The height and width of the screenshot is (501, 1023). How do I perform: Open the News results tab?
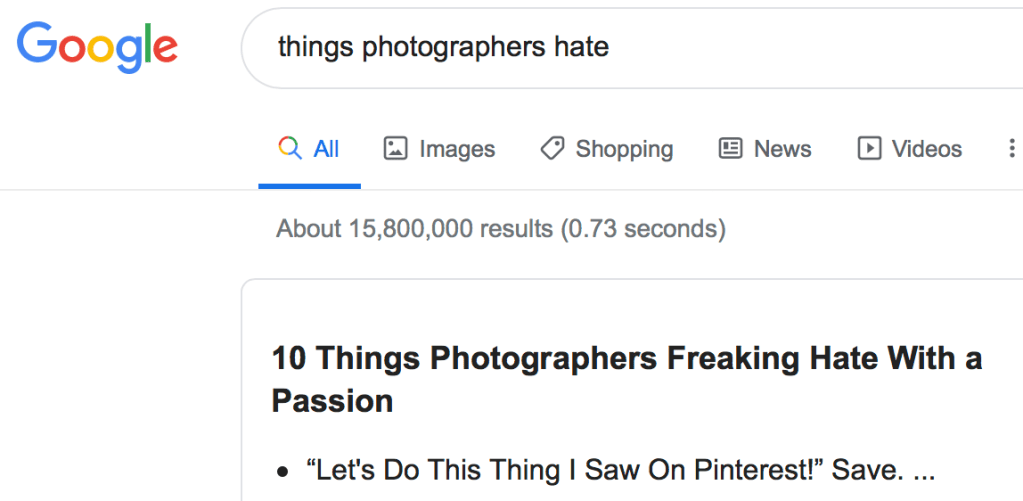(x=782, y=149)
